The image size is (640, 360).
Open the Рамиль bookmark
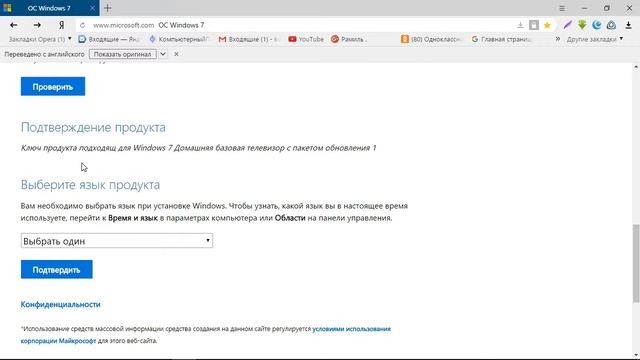pos(349,39)
